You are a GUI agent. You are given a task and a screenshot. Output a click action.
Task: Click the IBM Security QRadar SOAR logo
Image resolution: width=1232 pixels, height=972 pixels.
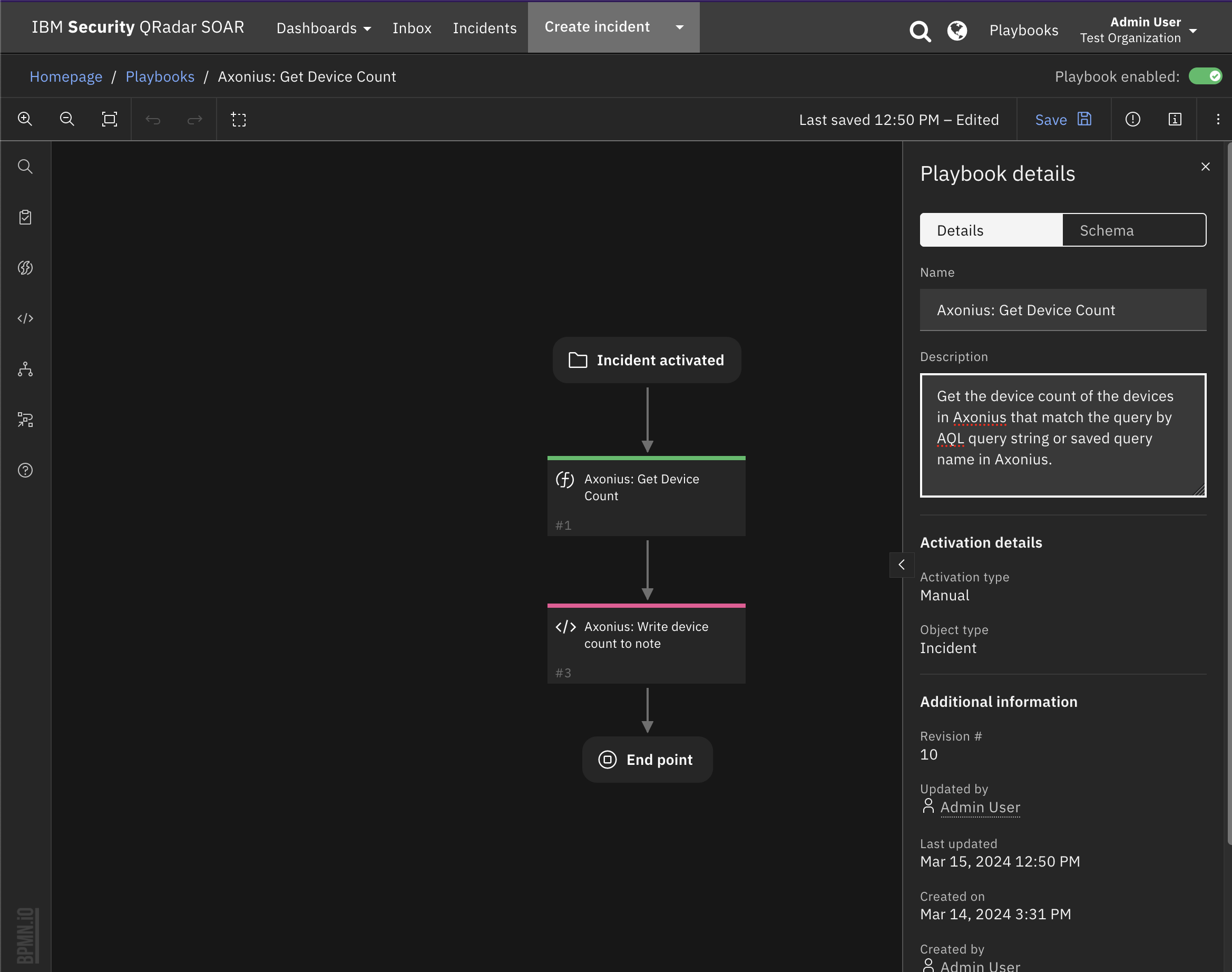[x=138, y=27]
